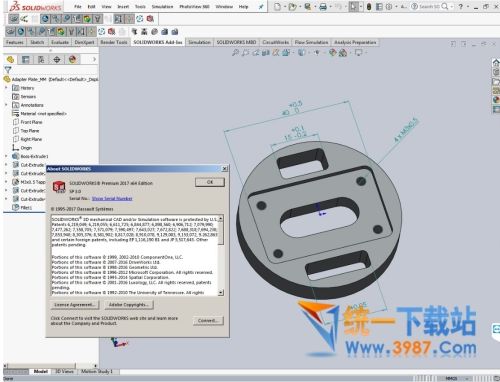The image size is (500, 382).
Task: Click the Zoom to Fit magnifier icon
Action: click(235, 52)
